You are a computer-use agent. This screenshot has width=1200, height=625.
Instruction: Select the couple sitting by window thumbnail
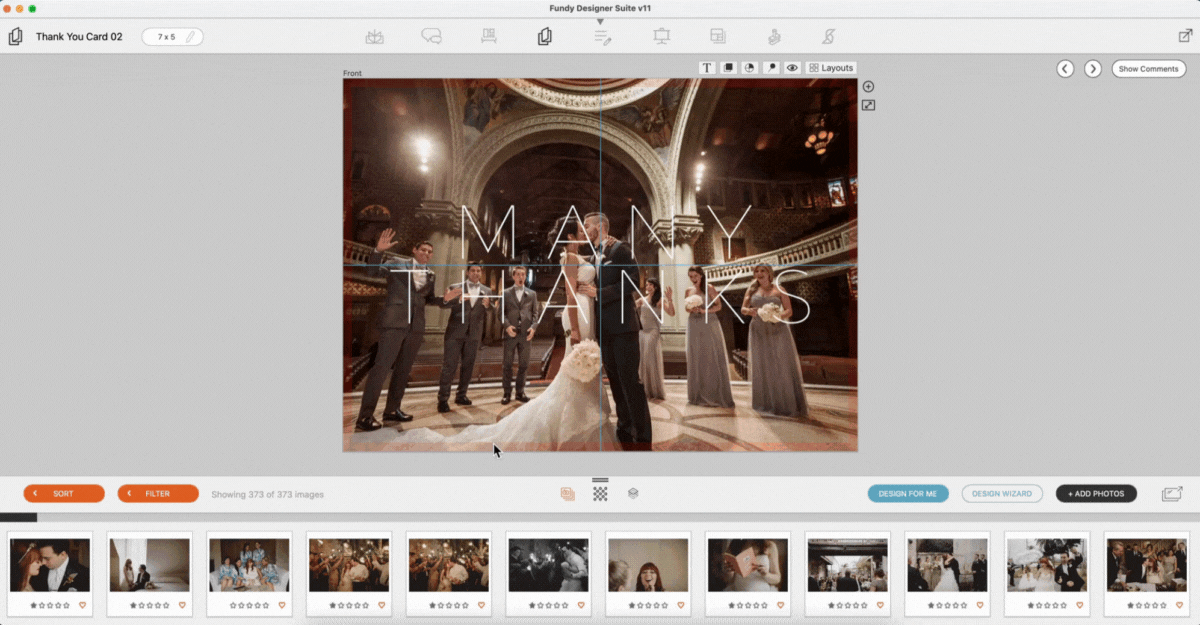[x=150, y=565]
